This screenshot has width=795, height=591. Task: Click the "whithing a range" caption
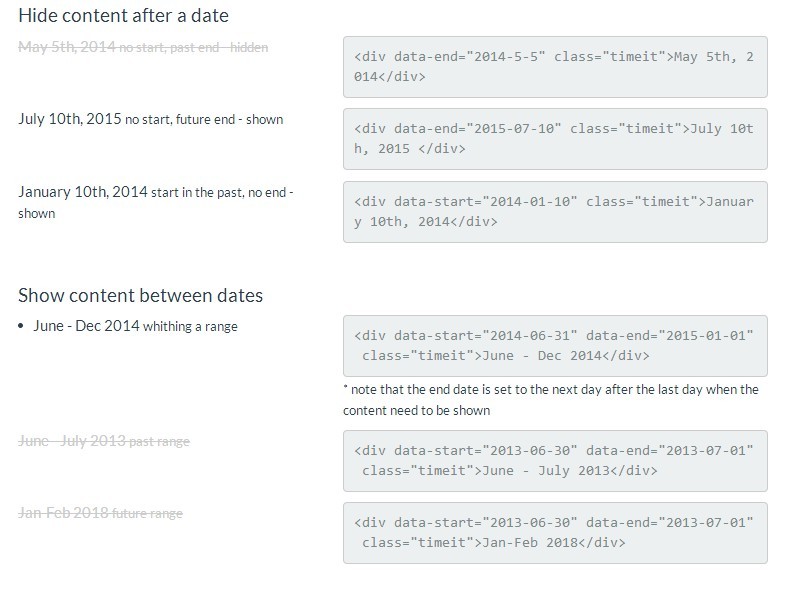tap(191, 327)
